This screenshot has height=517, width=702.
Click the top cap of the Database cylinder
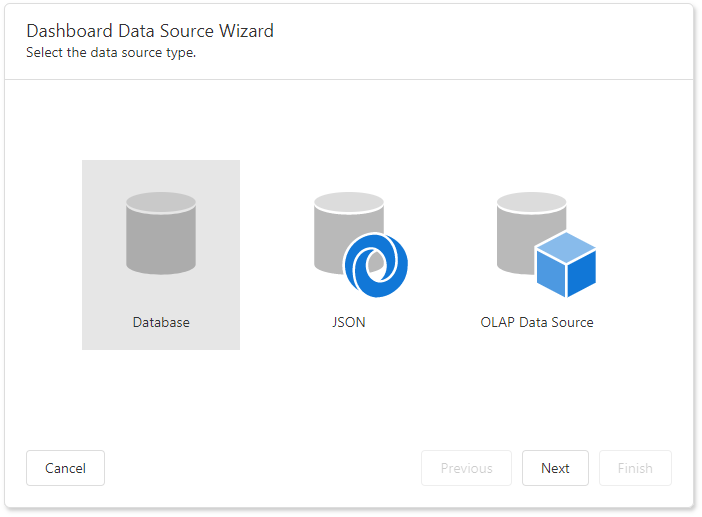161,203
